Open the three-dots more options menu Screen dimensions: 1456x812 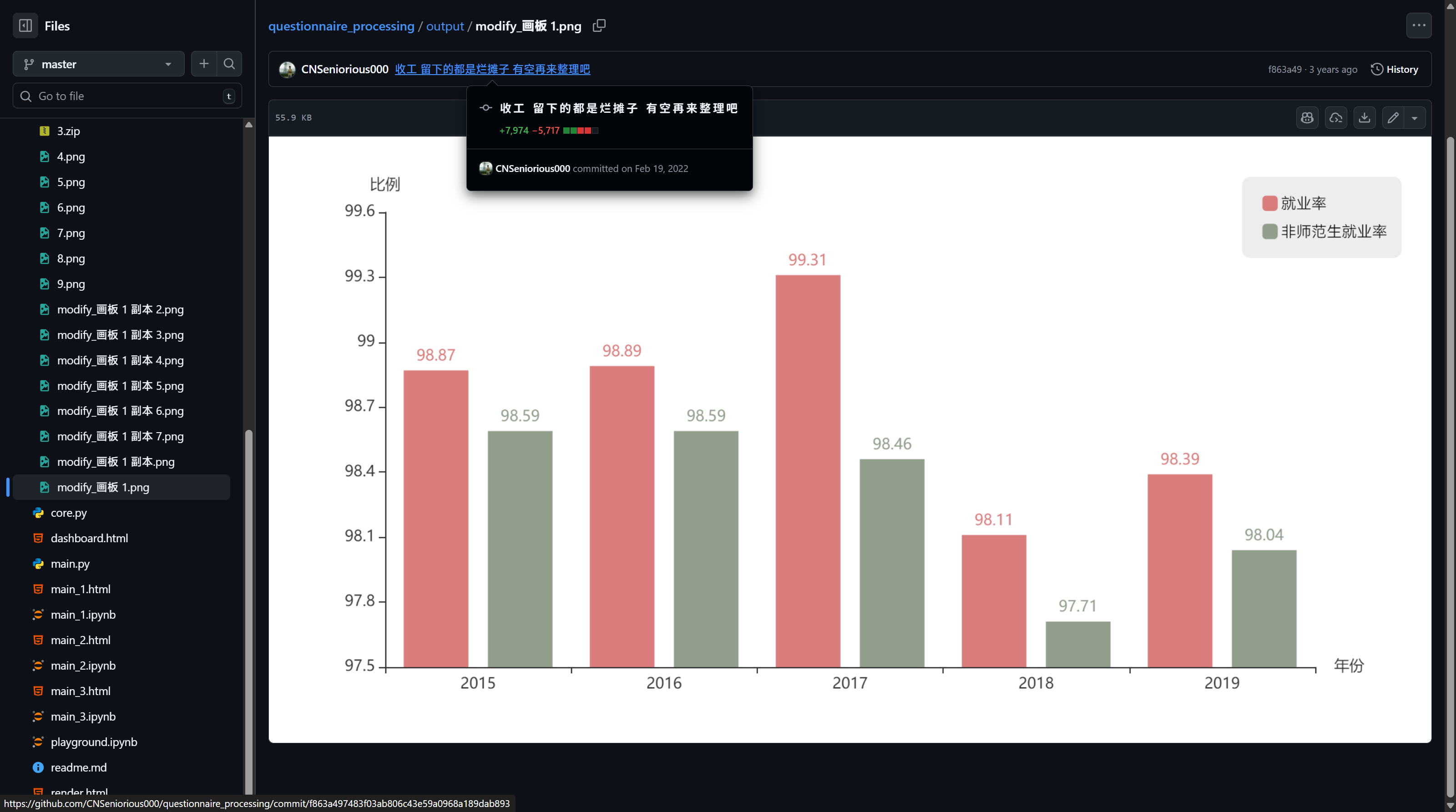pos(1418,25)
